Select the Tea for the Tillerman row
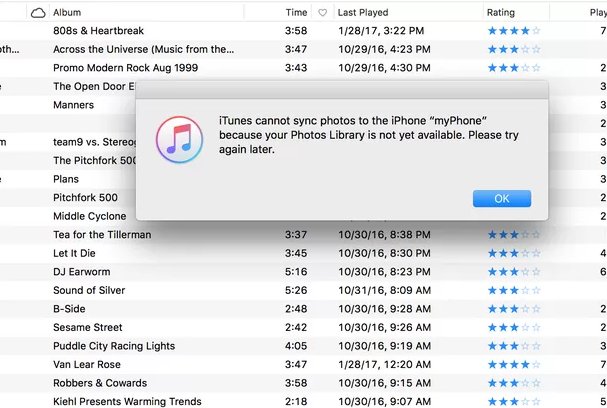The height and width of the screenshot is (408, 607). tap(304, 235)
